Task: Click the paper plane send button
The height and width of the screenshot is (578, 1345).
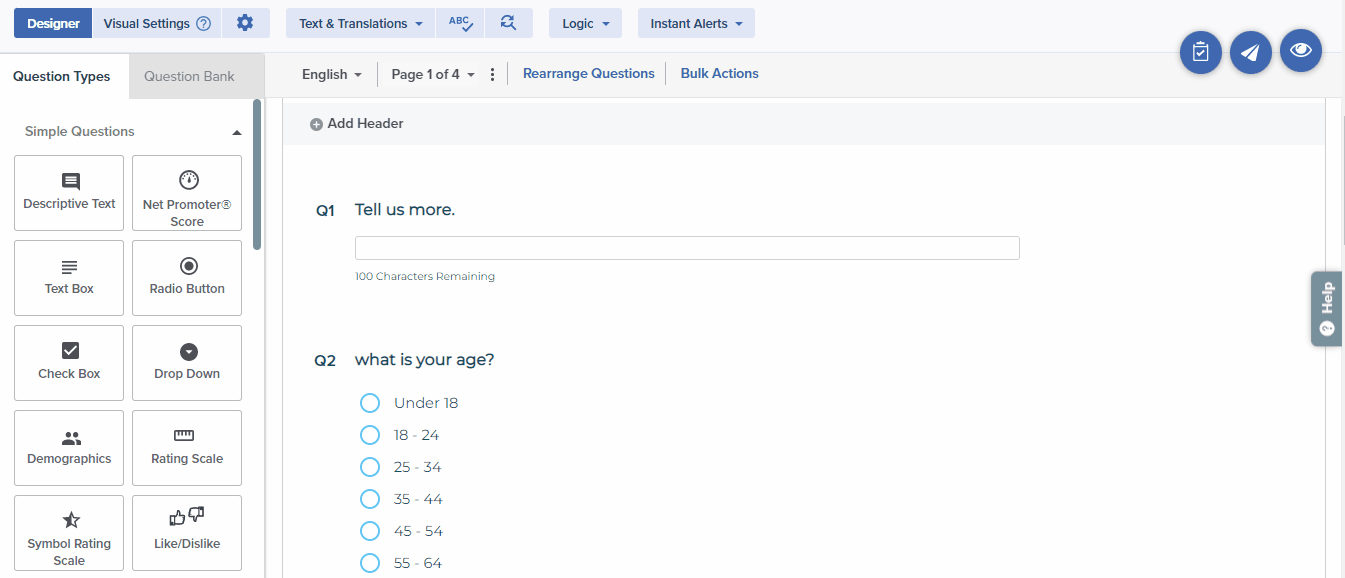Action: [1250, 52]
